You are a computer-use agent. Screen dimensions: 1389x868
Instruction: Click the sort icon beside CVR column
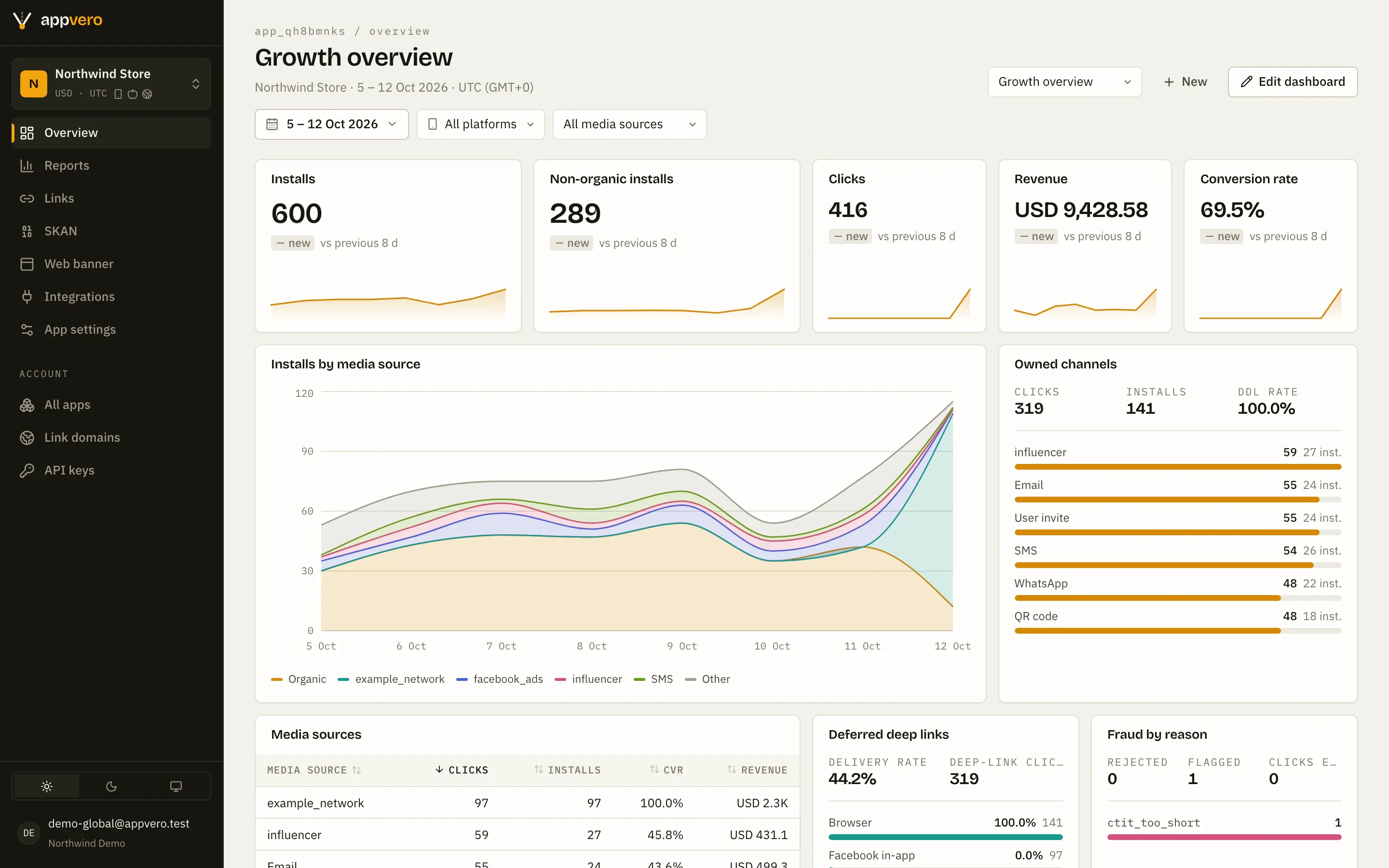point(654,769)
